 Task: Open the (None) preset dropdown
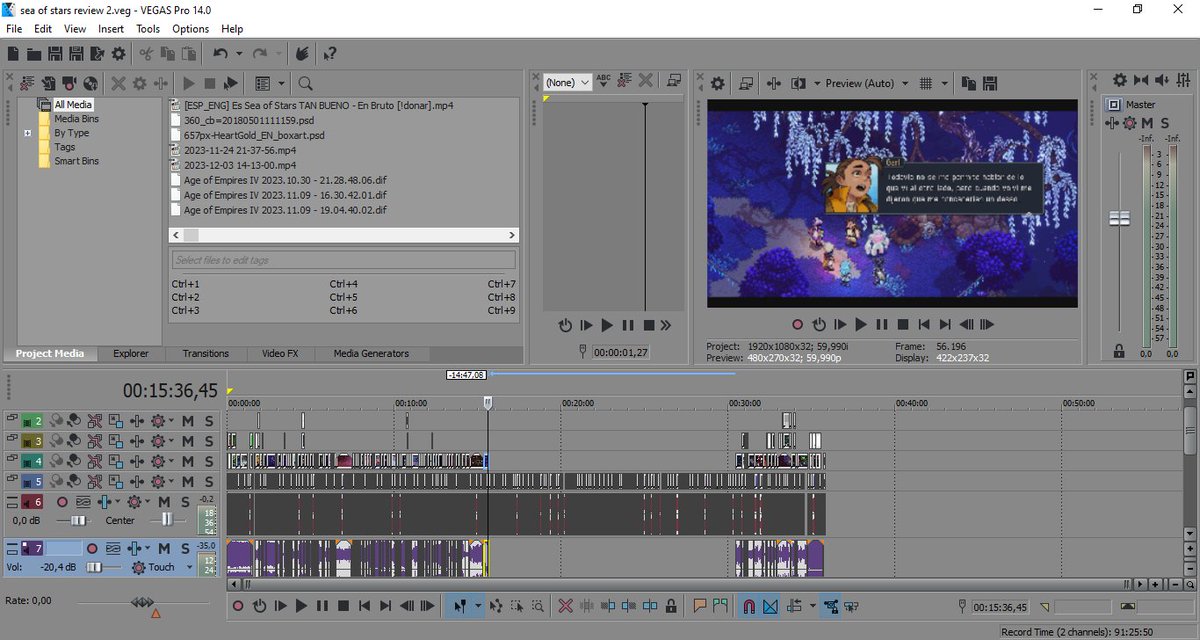(x=568, y=83)
